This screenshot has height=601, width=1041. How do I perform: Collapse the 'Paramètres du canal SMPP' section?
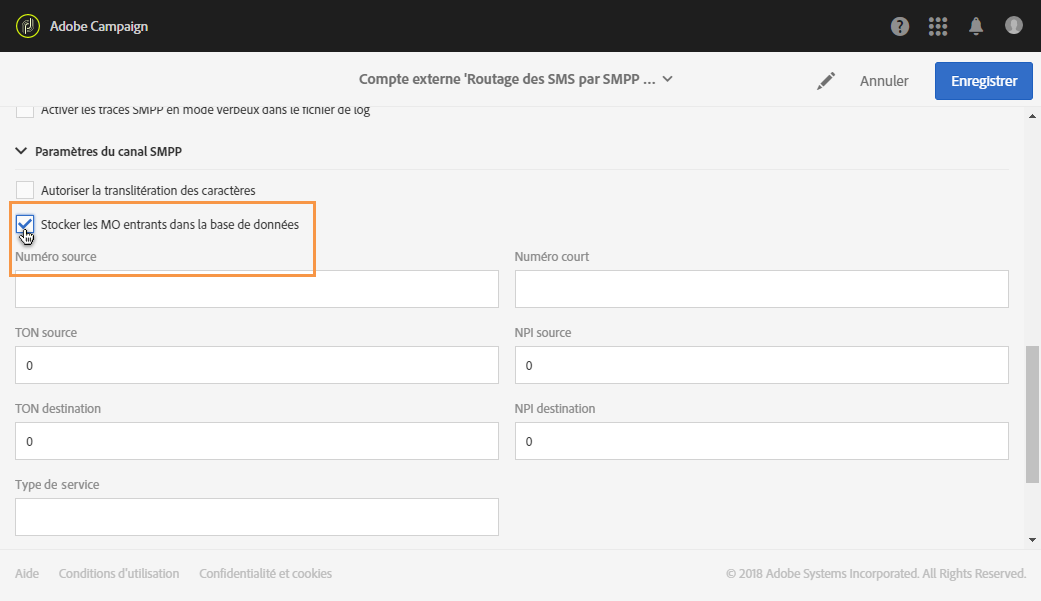point(22,152)
